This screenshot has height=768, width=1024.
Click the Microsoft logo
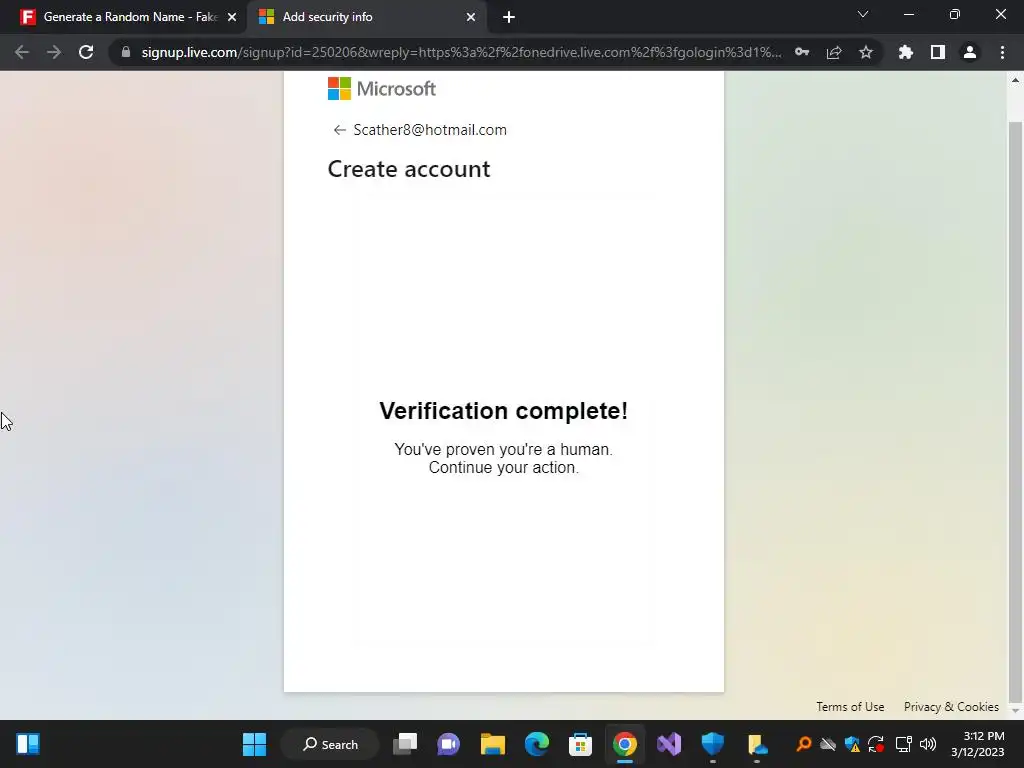pos(382,89)
